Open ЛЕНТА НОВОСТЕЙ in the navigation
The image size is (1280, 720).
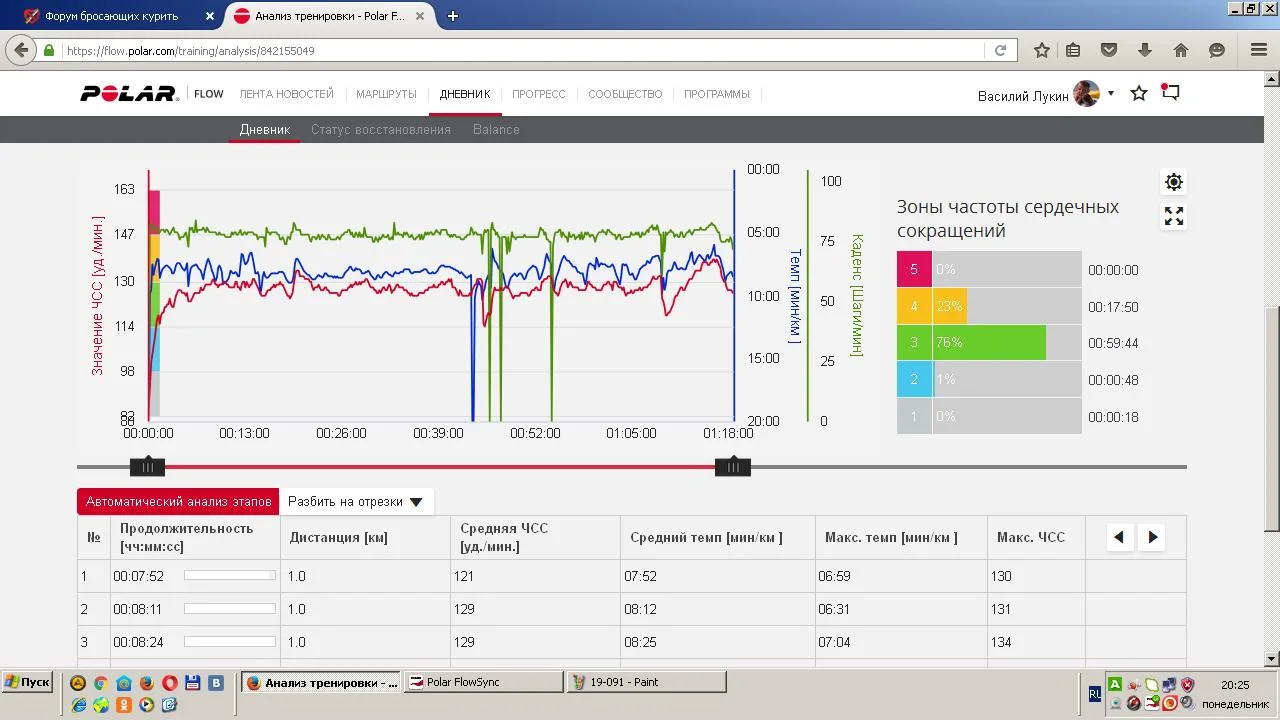coord(286,94)
